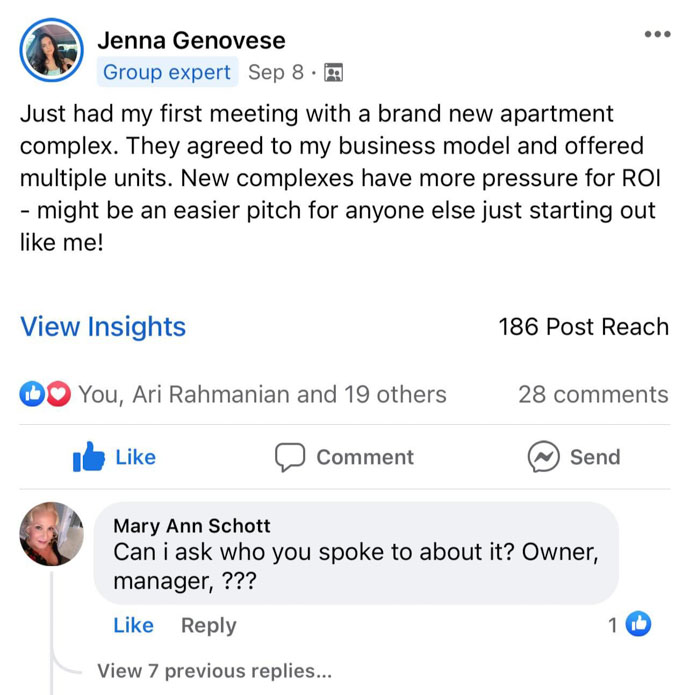690x695 pixels.
Task: Click the Group expert badge
Action: coord(167,73)
